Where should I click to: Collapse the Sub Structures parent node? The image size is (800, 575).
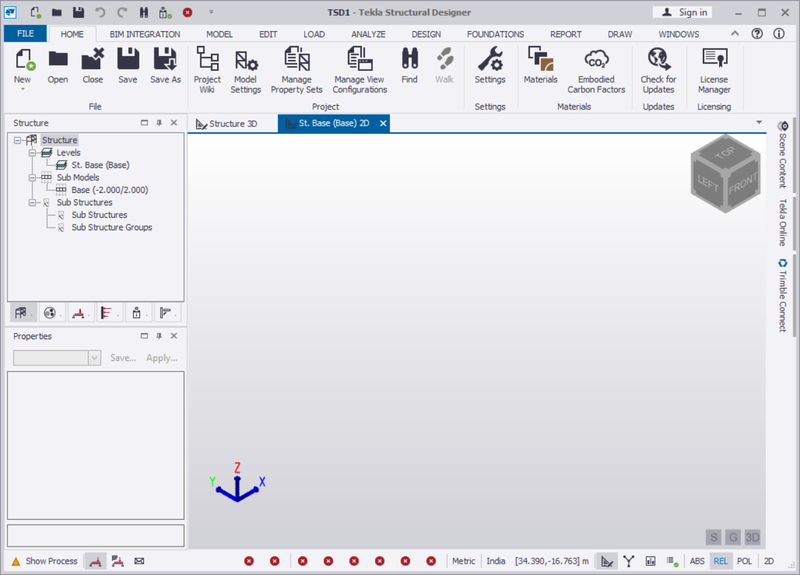point(32,203)
